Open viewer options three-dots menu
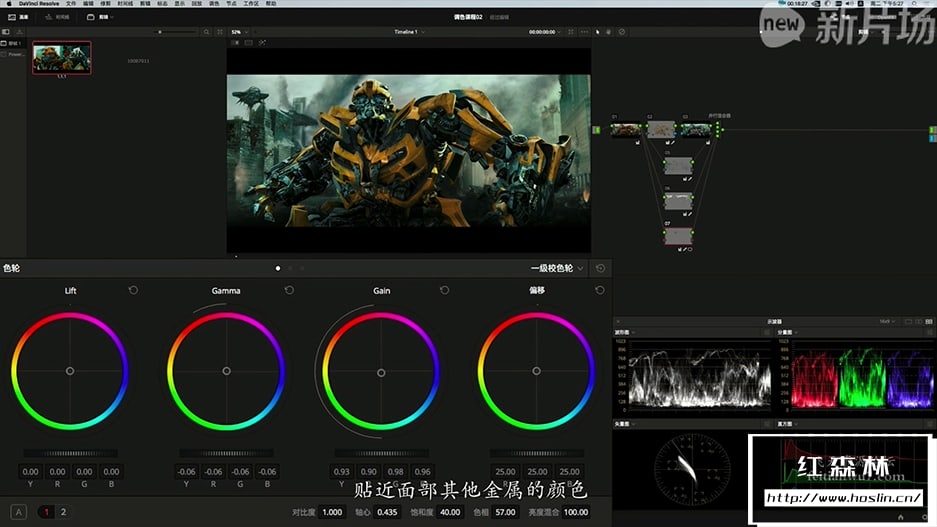 [x=584, y=32]
